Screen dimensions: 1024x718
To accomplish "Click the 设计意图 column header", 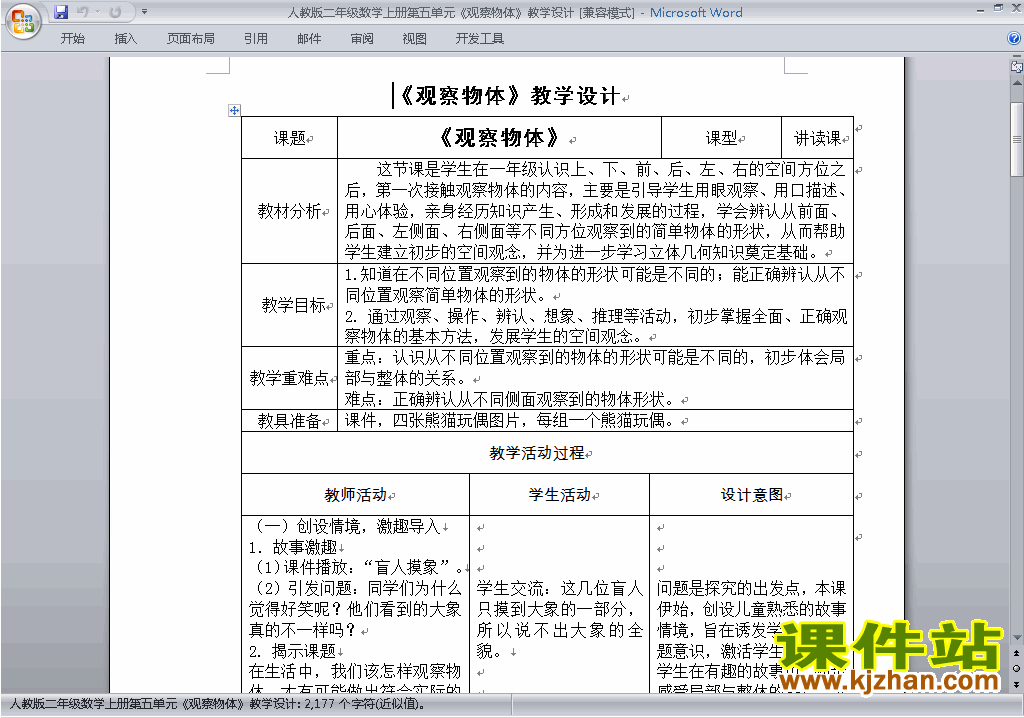I will (752, 495).
